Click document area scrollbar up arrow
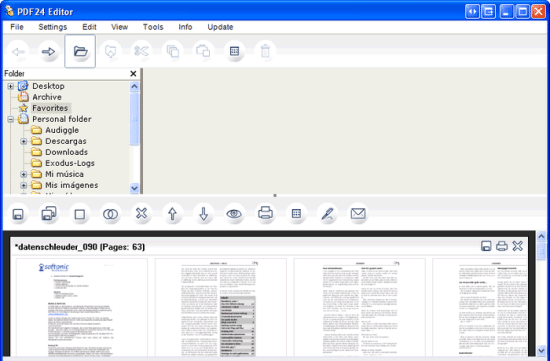This screenshot has width=550, height=361. pos(541,236)
